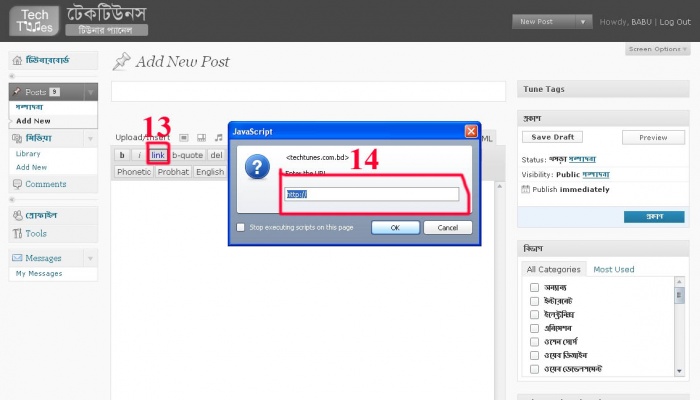Viewport: 700px width, 400px height.
Task: Click OK in the JavaScript dialog
Action: (395, 228)
